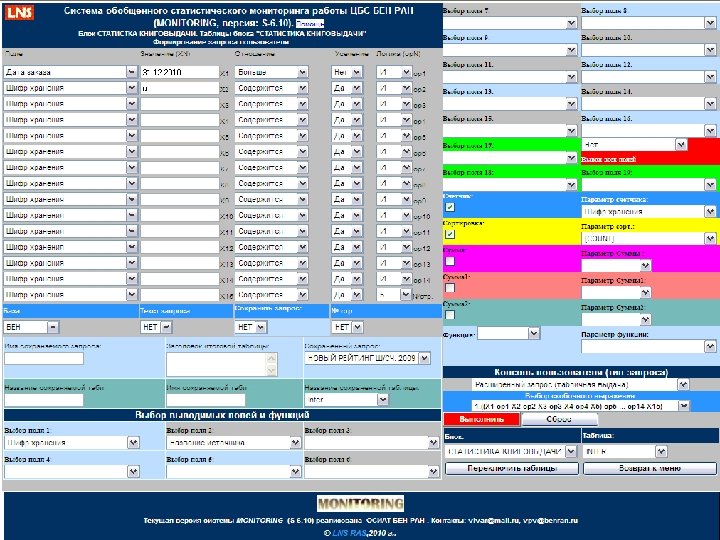This screenshot has height=540, width=720.
Task: Click the X15 value input field
Action: click(x=180, y=295)
